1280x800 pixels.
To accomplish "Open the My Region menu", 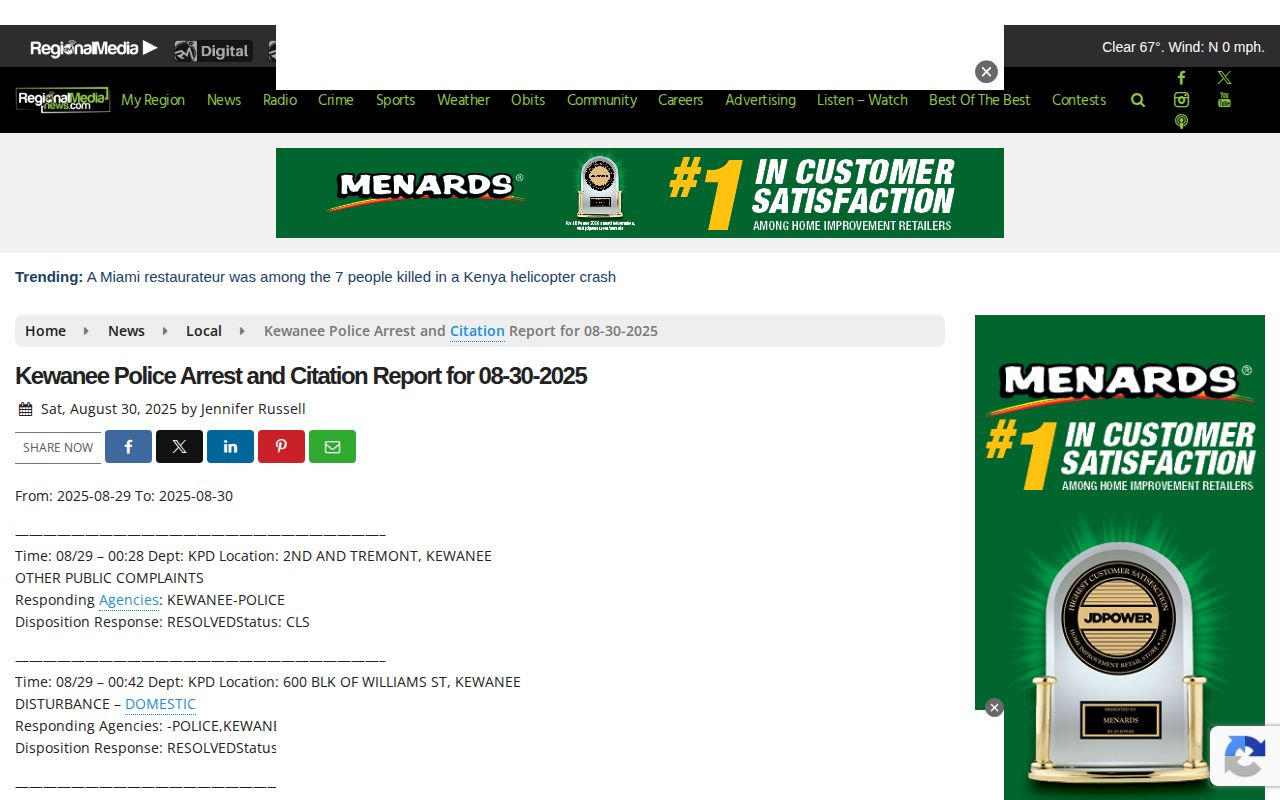I will [x=153, y=100].
